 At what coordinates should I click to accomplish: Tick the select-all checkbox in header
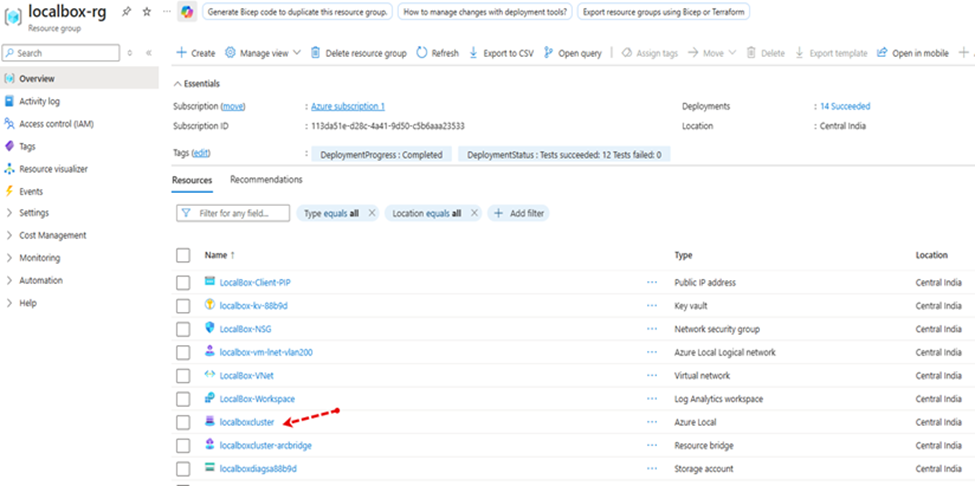(183, 255)
